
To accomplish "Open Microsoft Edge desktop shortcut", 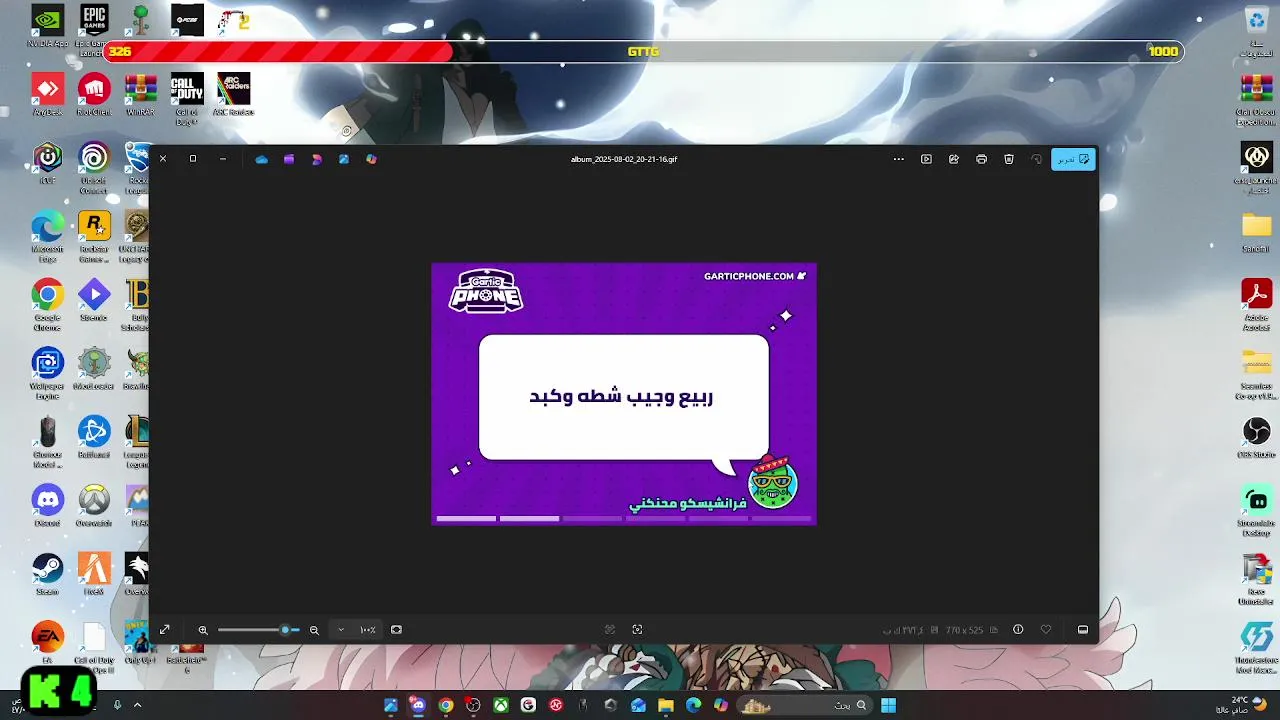I will tap(47, 236).
